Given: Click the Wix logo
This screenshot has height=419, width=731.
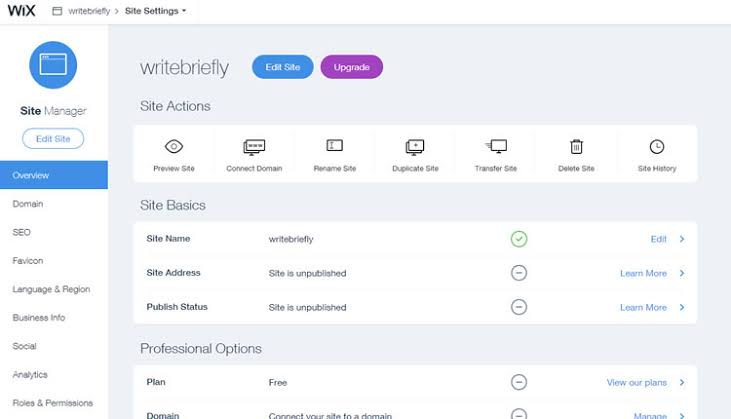Looking at the screenshot, I should click(21, 10).
